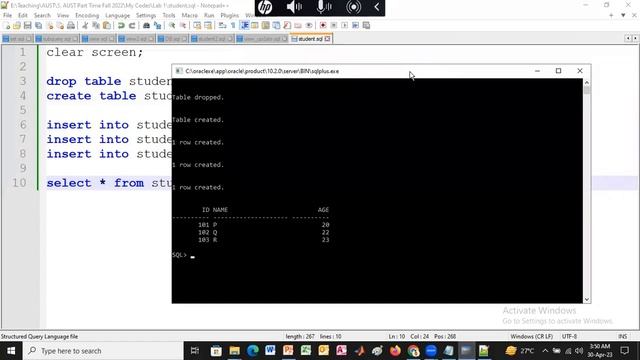This screenshot has width=640, height=360.
Task: Switch to the student2.sql tab
Action: (212, 39)
